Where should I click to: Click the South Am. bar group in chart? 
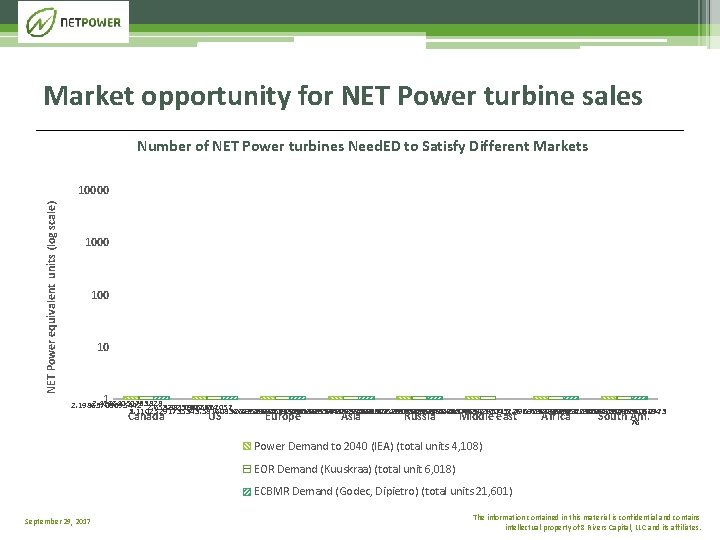point(624,398)
